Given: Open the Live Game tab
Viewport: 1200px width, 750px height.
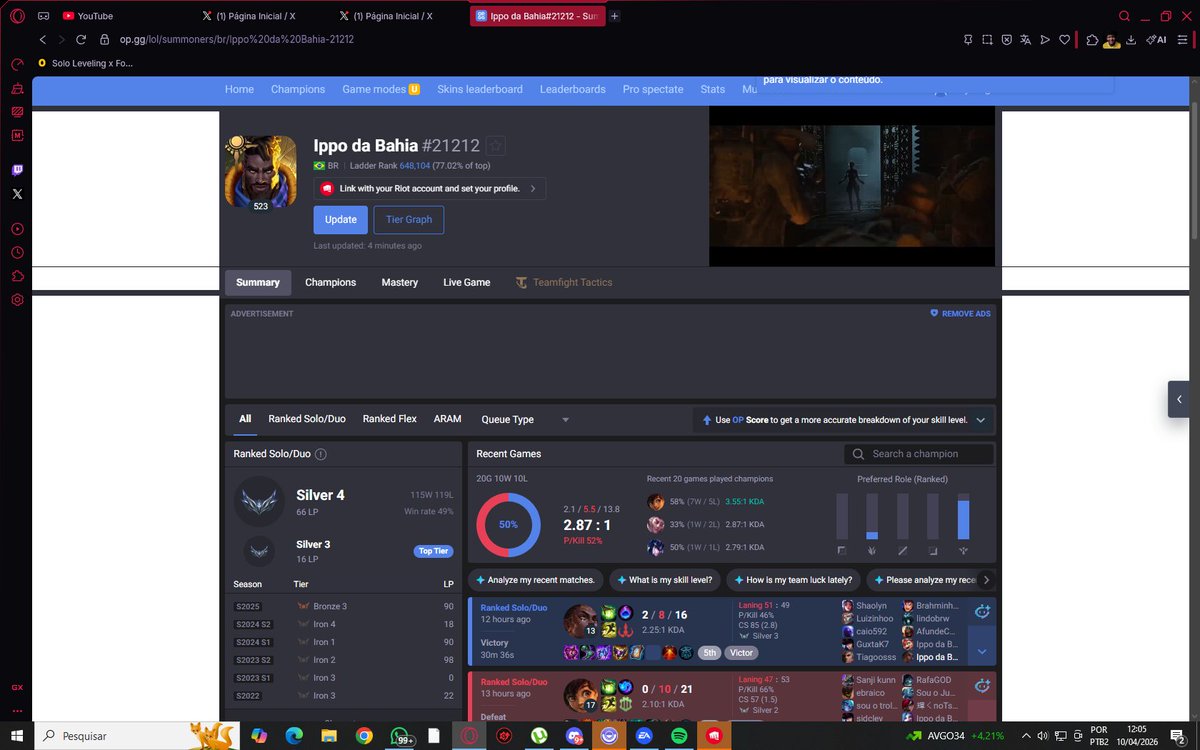Looking at the screenshot, I should tap(466, 282).
